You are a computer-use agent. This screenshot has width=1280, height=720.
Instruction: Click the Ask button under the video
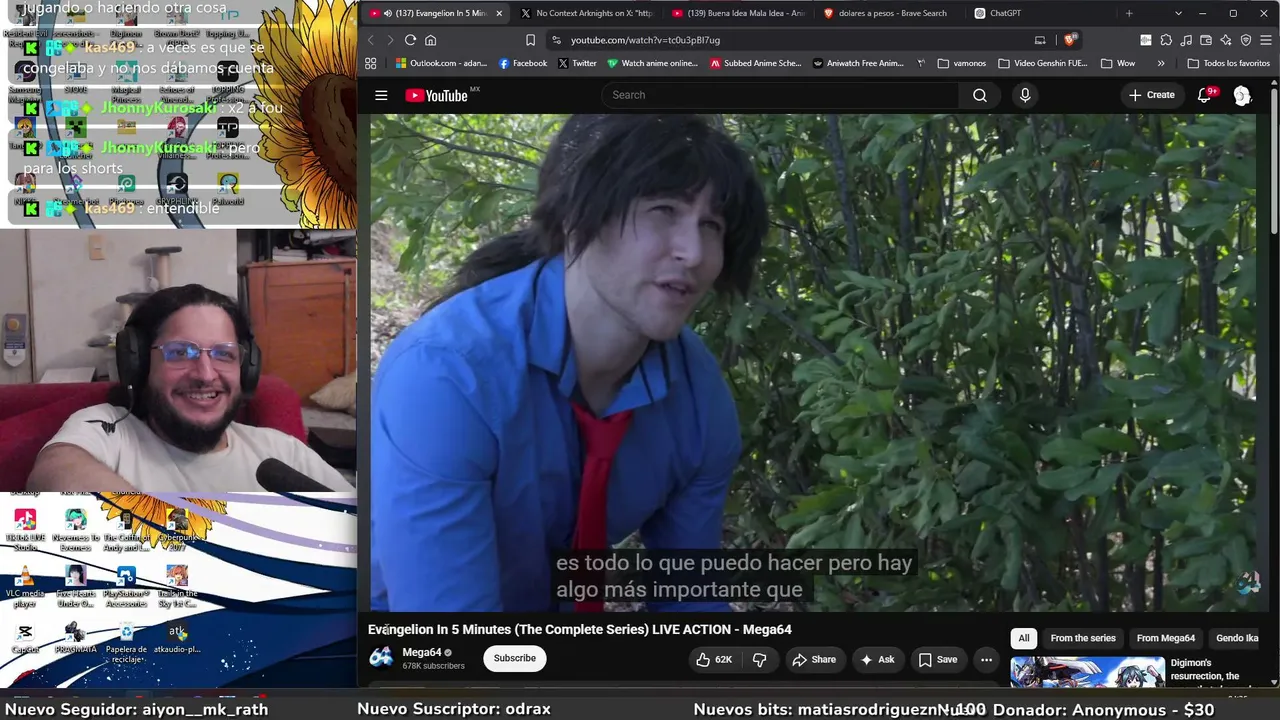(877, 659)
